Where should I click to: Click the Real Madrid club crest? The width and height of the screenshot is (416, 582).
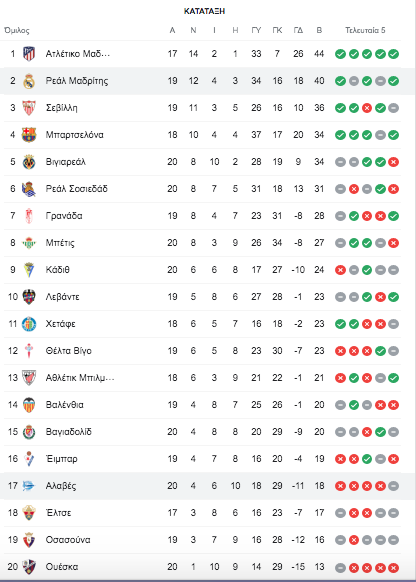click(29, 81)
